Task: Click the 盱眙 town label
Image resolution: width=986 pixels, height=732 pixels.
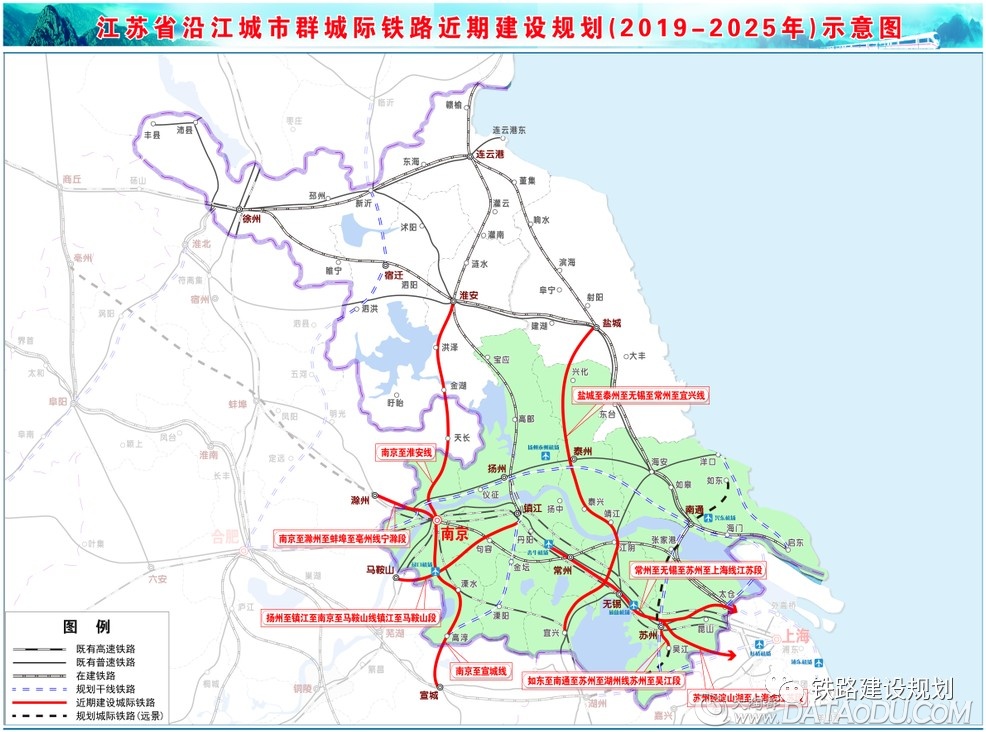Action: click(395, 402)
